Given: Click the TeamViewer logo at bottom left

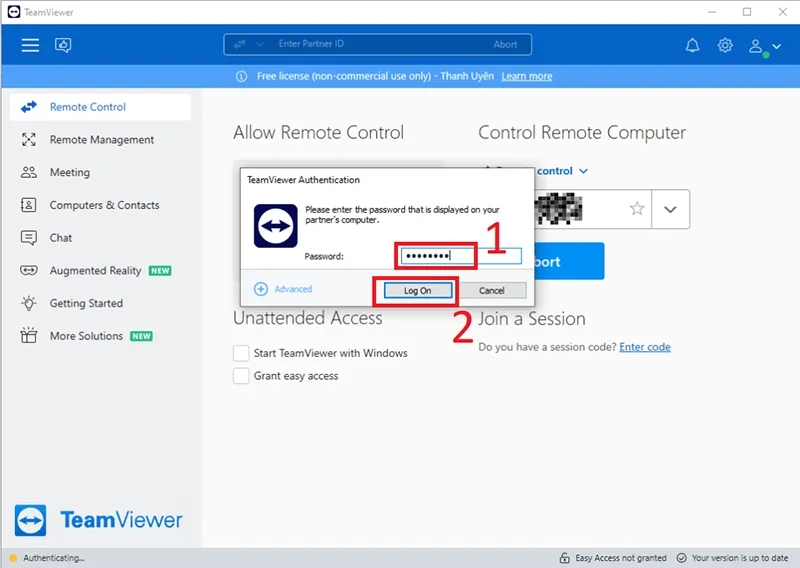Looking at the screenshot, I should pos(98,520).
